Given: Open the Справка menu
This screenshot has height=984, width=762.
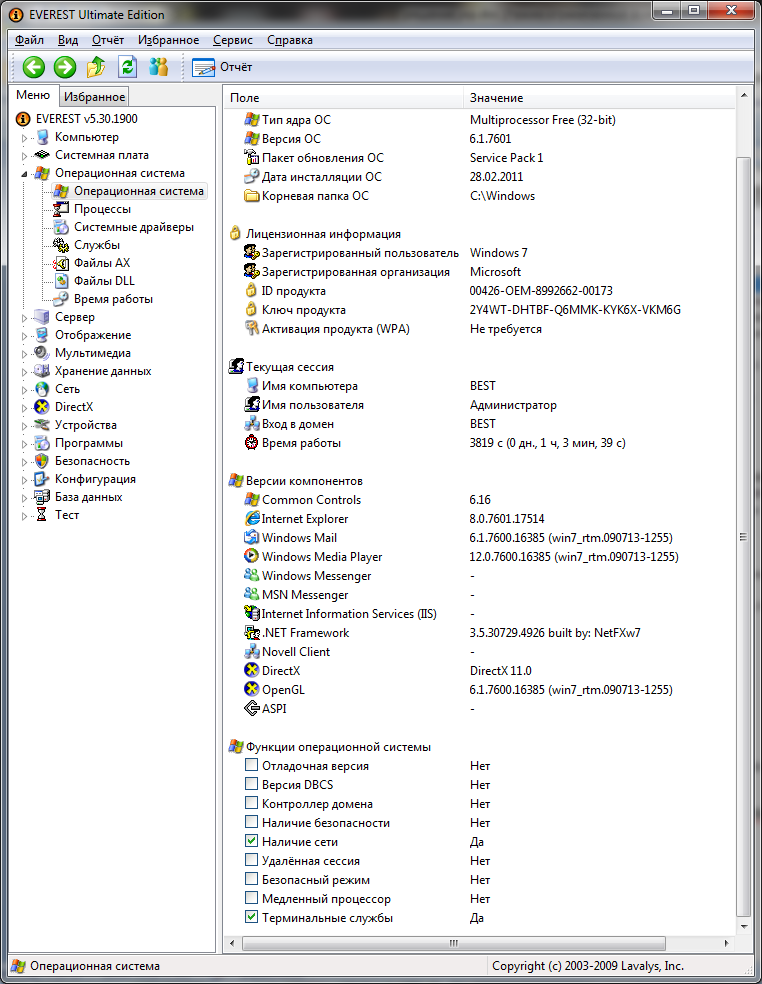Looking at the screenshot, I should 290,40.
